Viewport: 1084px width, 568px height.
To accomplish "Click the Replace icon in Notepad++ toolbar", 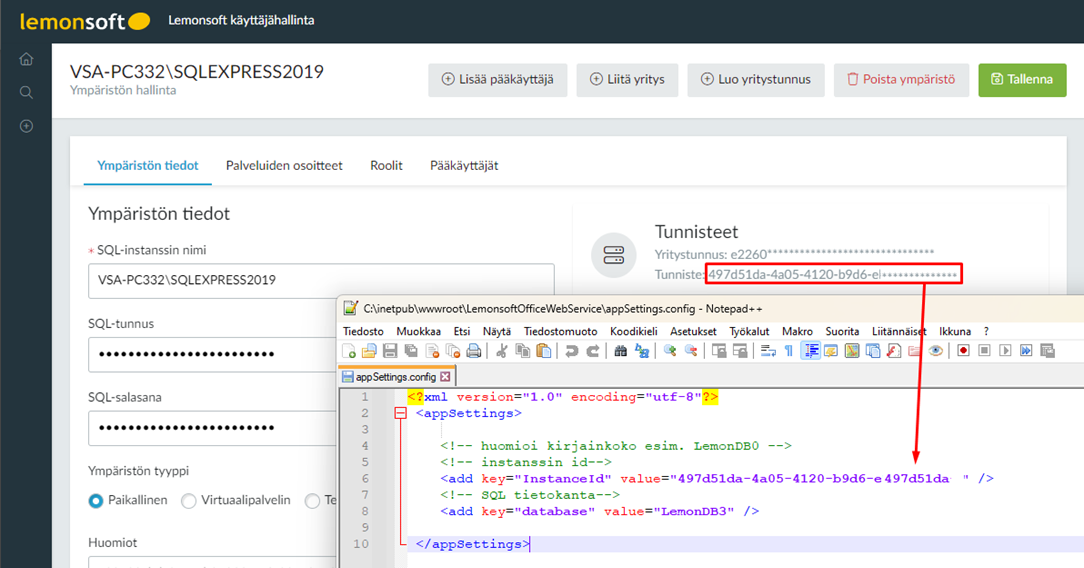I will pyautogui.click(x=642, y=351).
